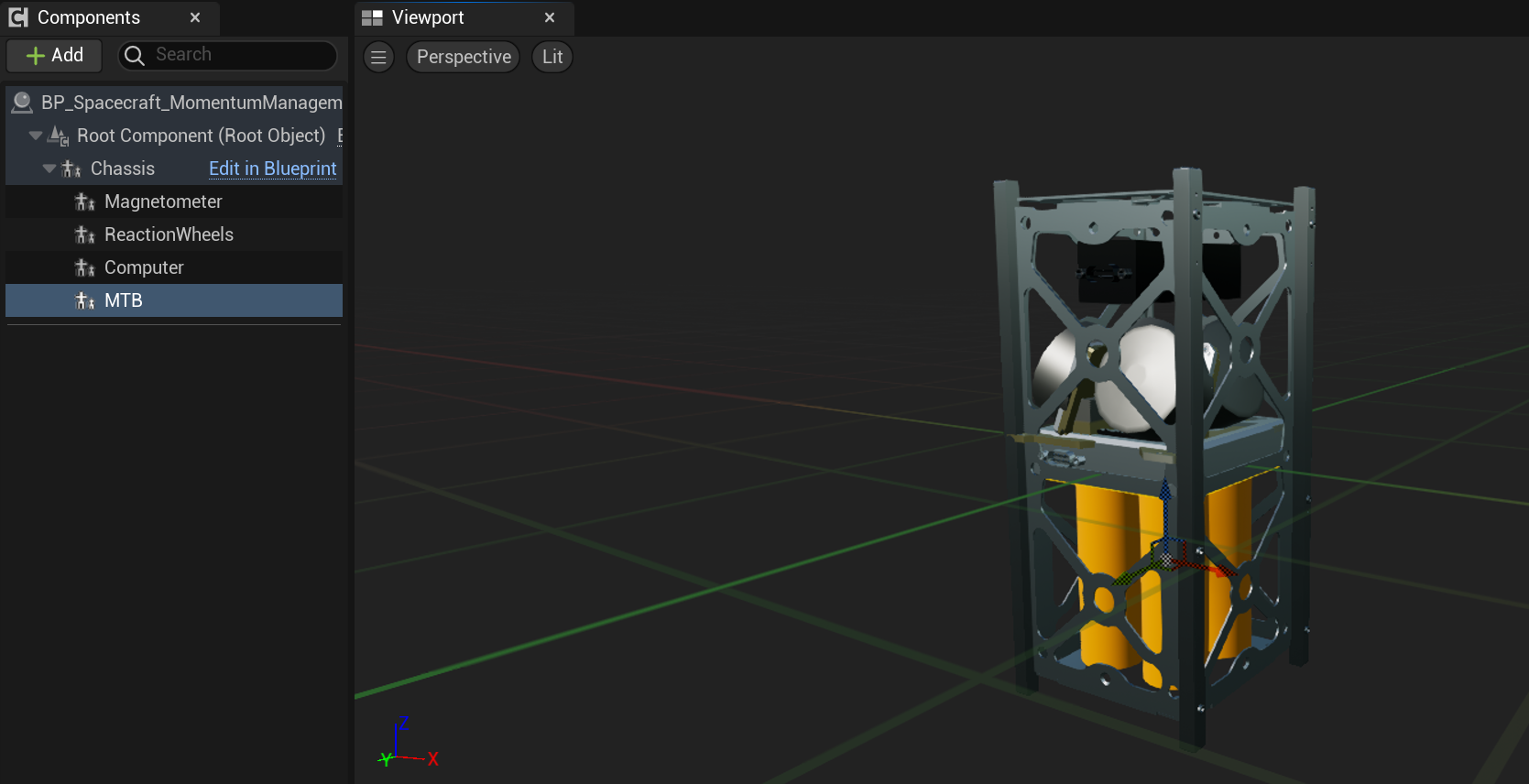The image size is (1529, 784).
Task: Click the Chassis component icon
Action: [x=71, y=169]
